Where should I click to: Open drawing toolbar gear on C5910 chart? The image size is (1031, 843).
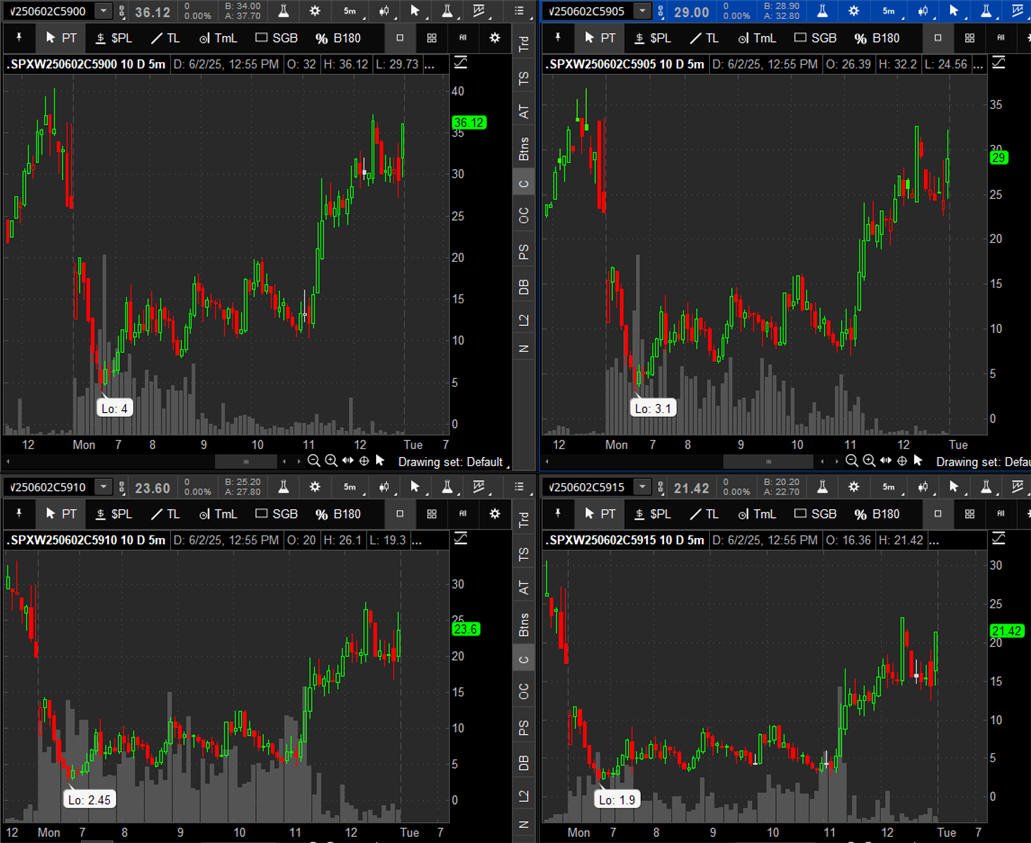(x=495, y=514)
